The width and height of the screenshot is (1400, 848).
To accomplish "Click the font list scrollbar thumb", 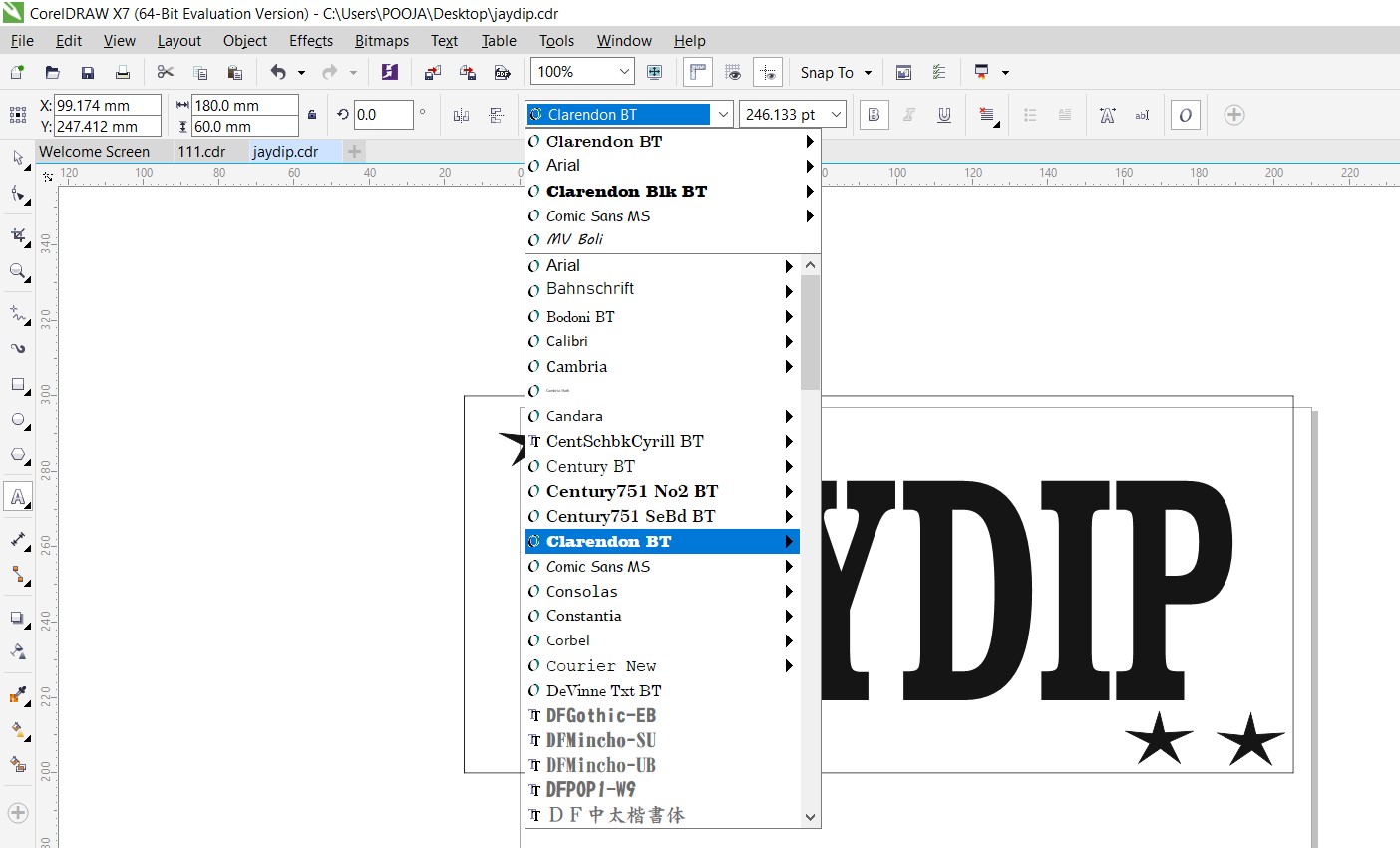I will pos(810,332).
